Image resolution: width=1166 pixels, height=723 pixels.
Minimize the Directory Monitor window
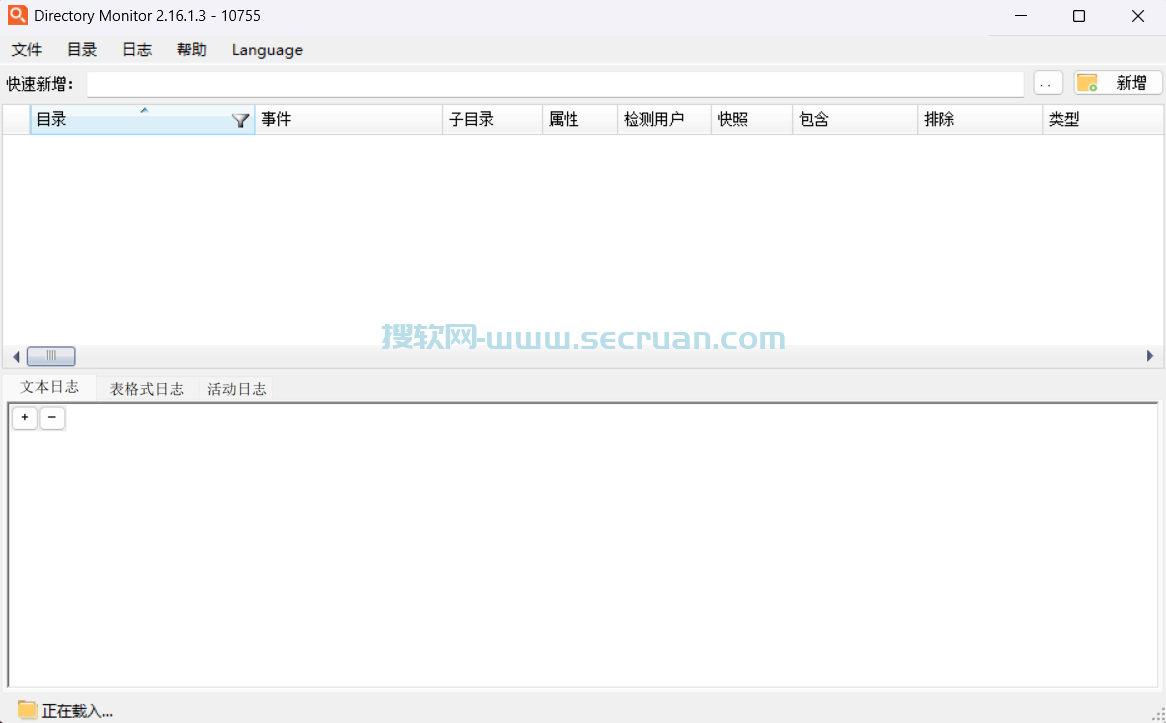tap(1021, 16)
